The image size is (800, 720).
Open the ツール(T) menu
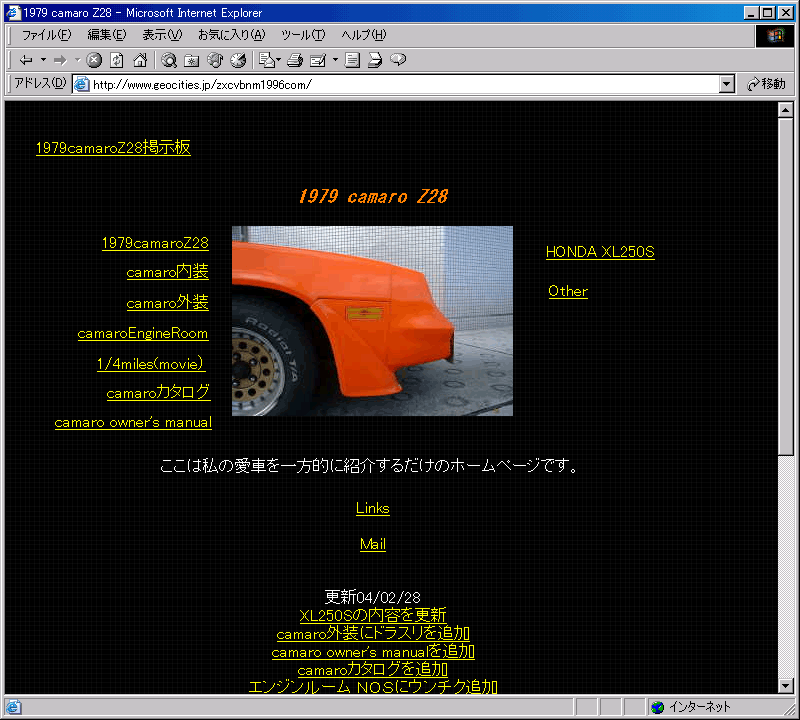click(x=303, y=35)
